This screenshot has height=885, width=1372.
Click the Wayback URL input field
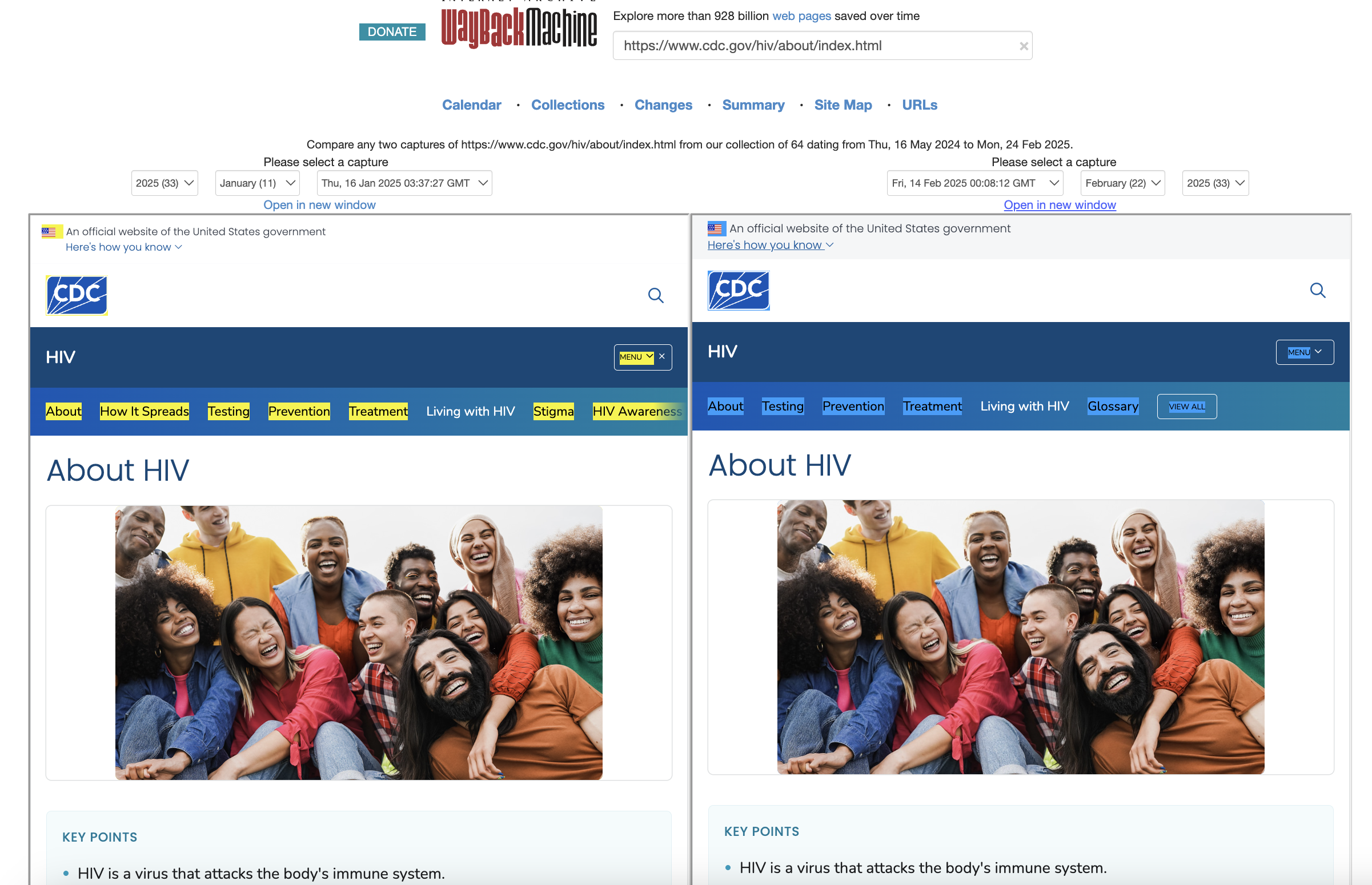point(816,46)
